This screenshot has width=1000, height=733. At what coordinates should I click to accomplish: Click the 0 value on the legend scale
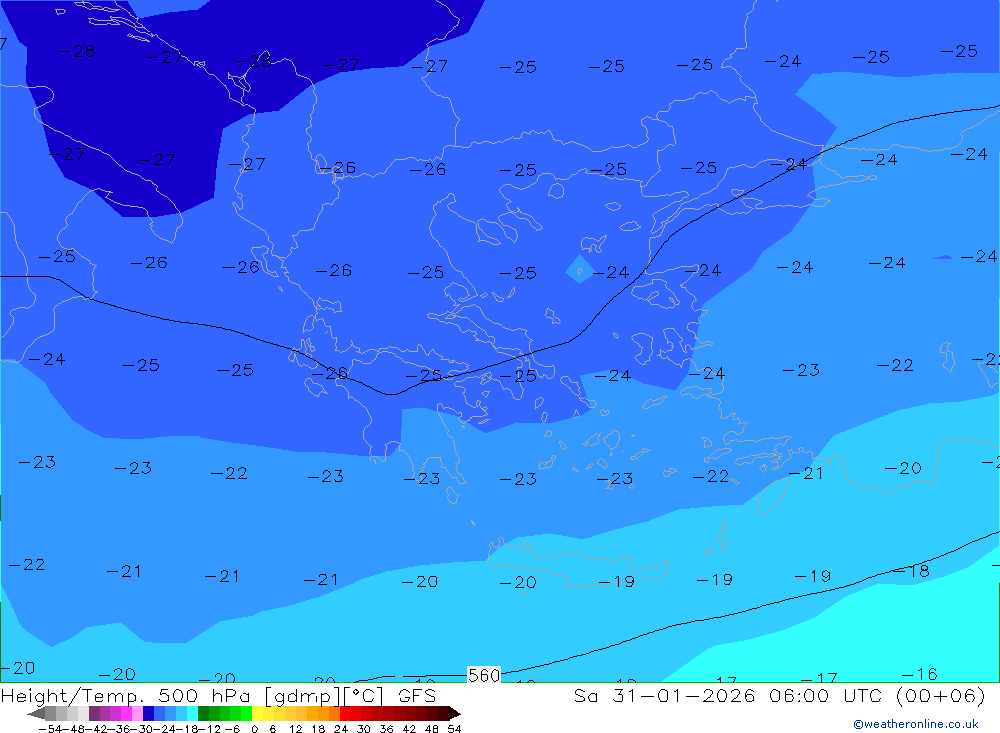click(x=254, y=729)
